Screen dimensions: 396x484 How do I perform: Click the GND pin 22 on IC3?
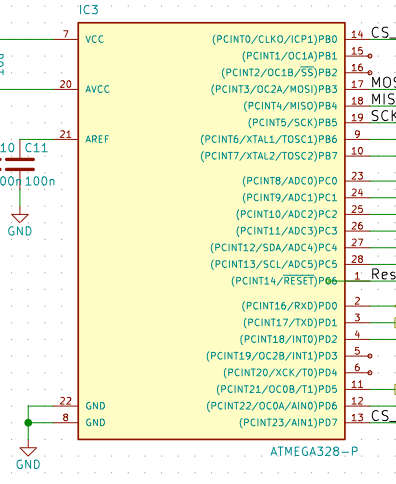66,406
